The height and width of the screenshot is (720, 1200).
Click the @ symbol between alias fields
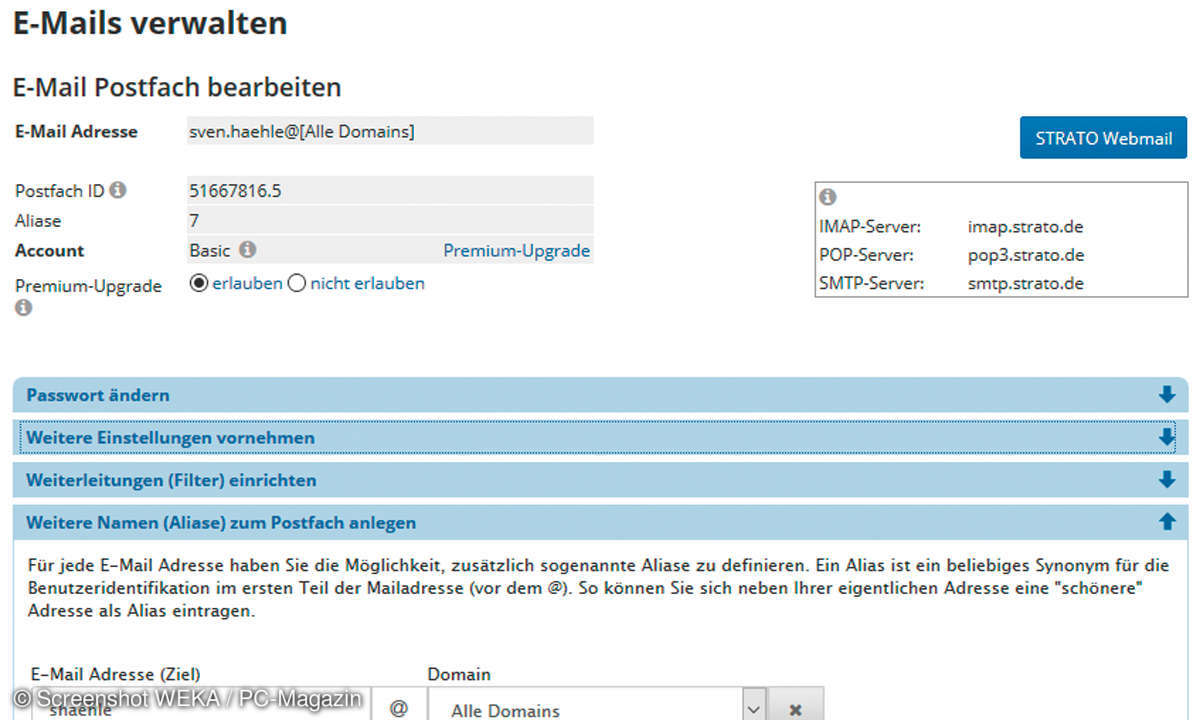tap(398, 707)
